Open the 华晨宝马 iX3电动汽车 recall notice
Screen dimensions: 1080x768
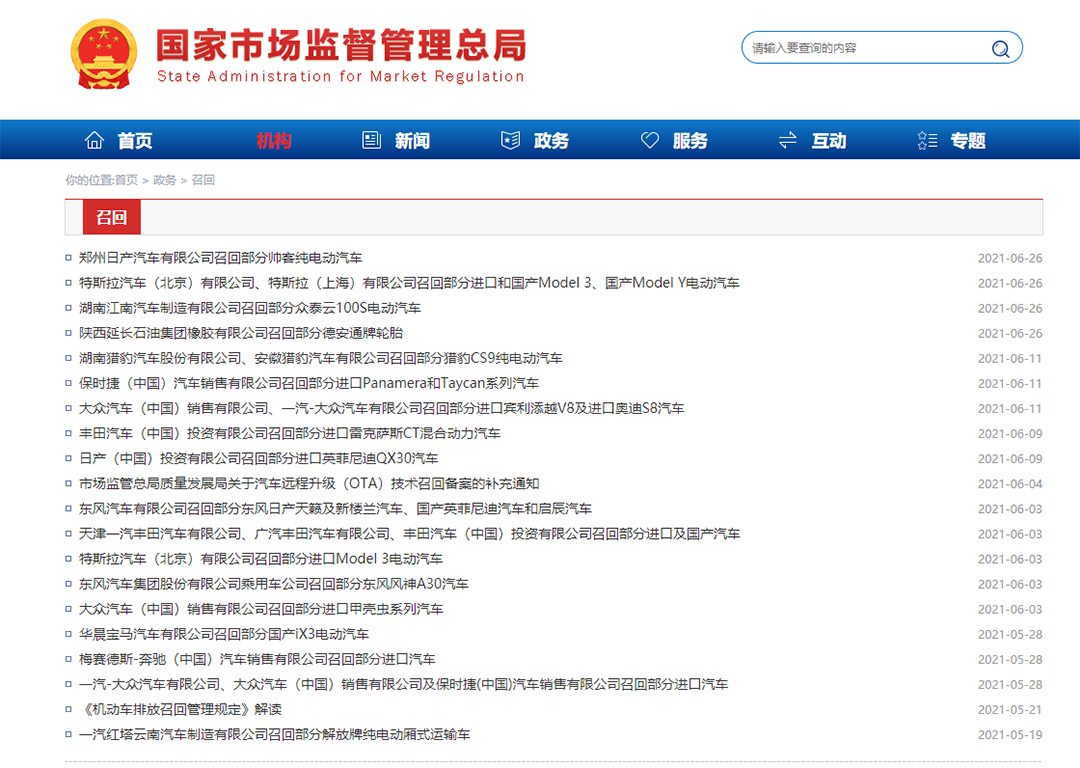[224, 634]
